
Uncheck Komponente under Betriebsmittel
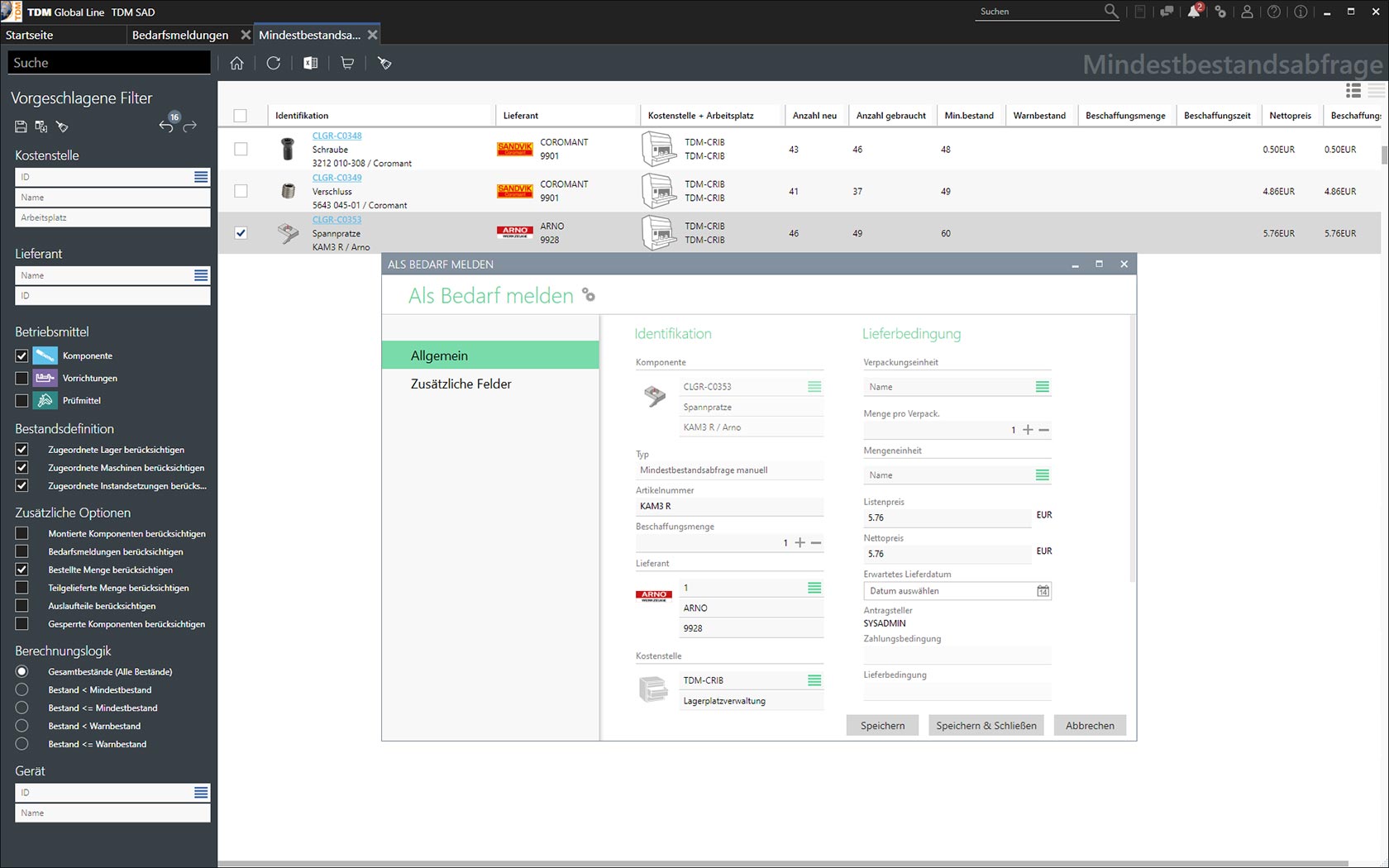21,355
